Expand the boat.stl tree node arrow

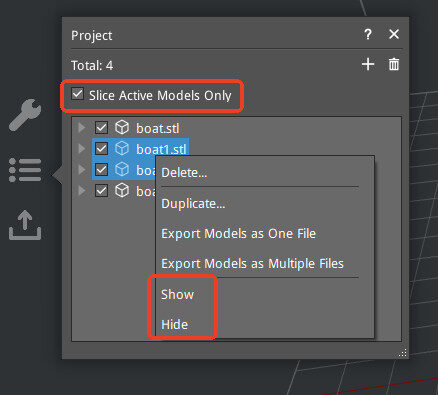(82, 128)
